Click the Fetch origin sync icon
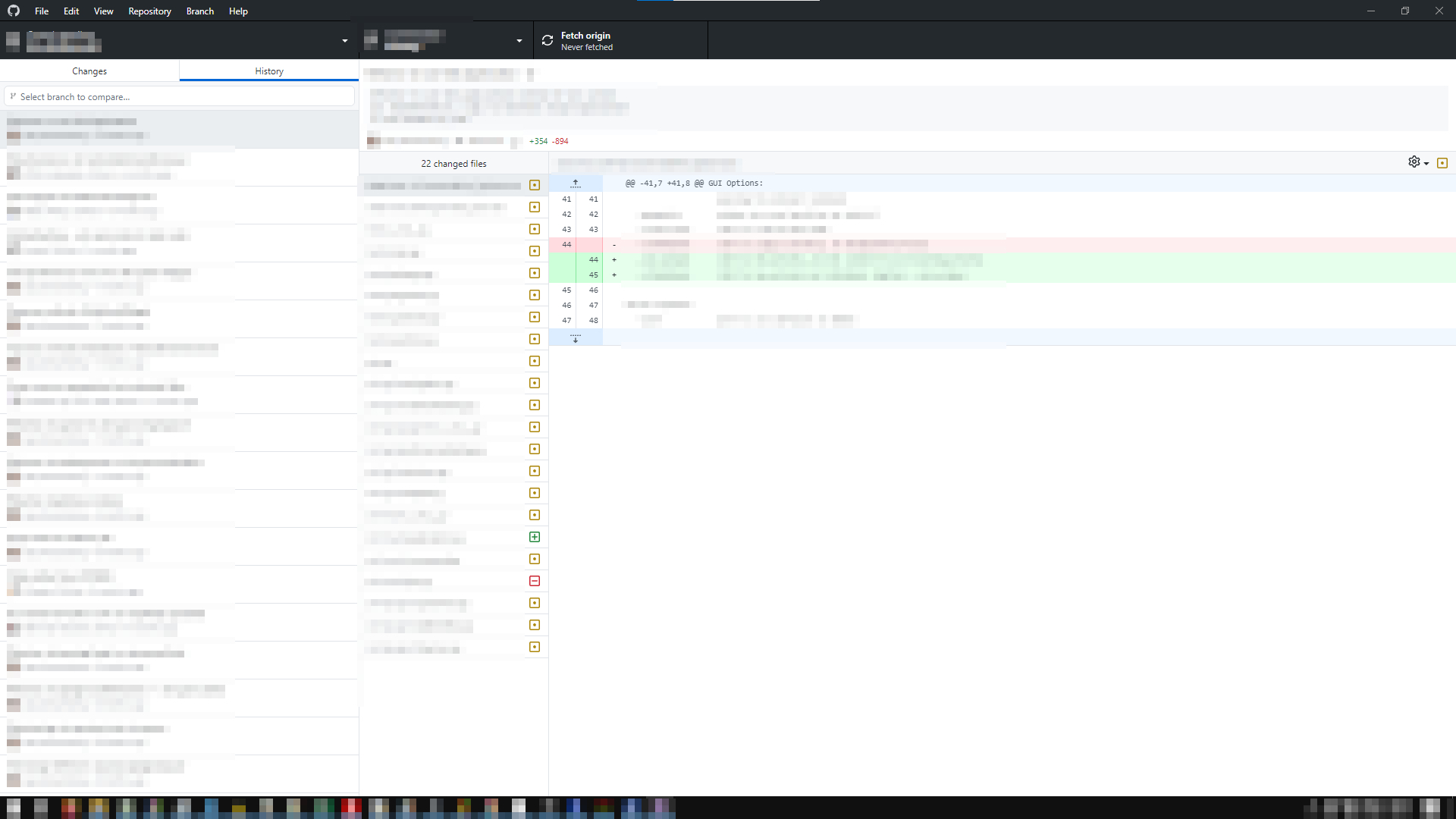 pyautogui.click(x=548, y=41)
